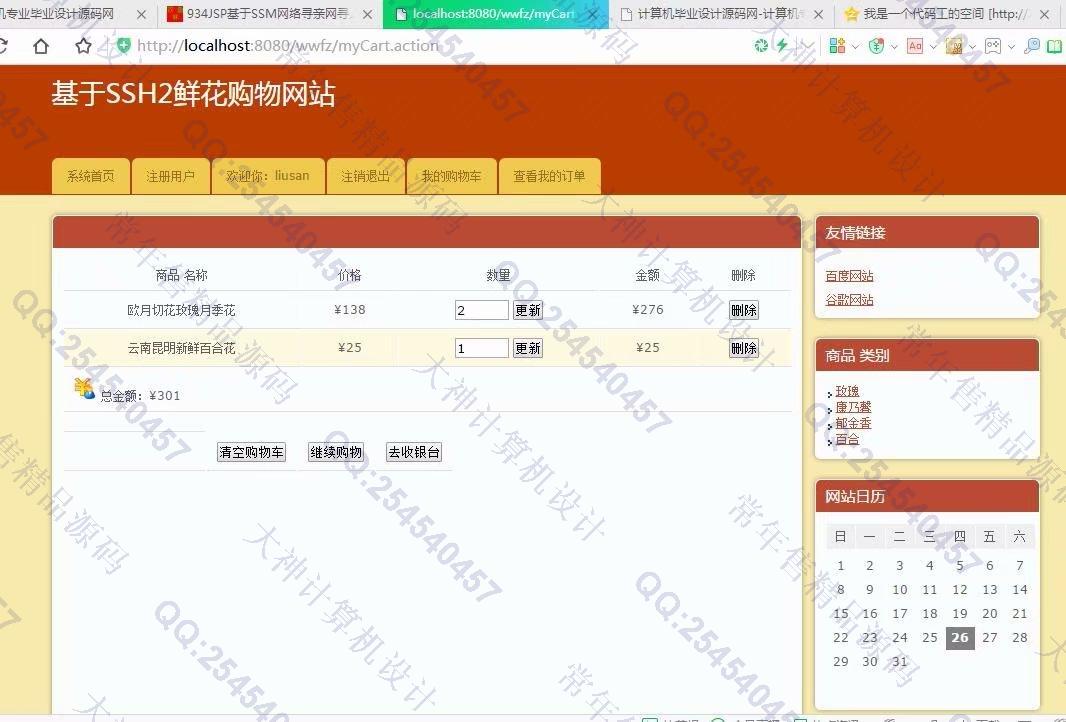Click the red Aa translate icon

915,46
